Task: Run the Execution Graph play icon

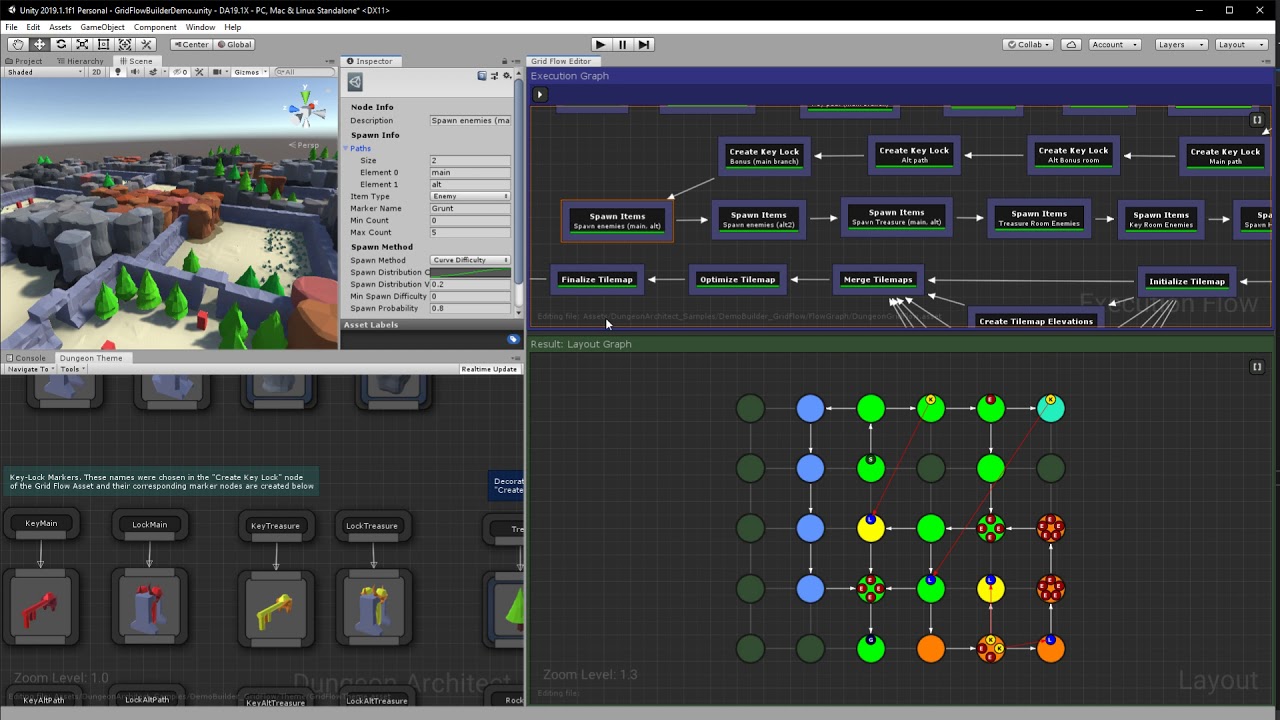Action: tap(539, 94)
